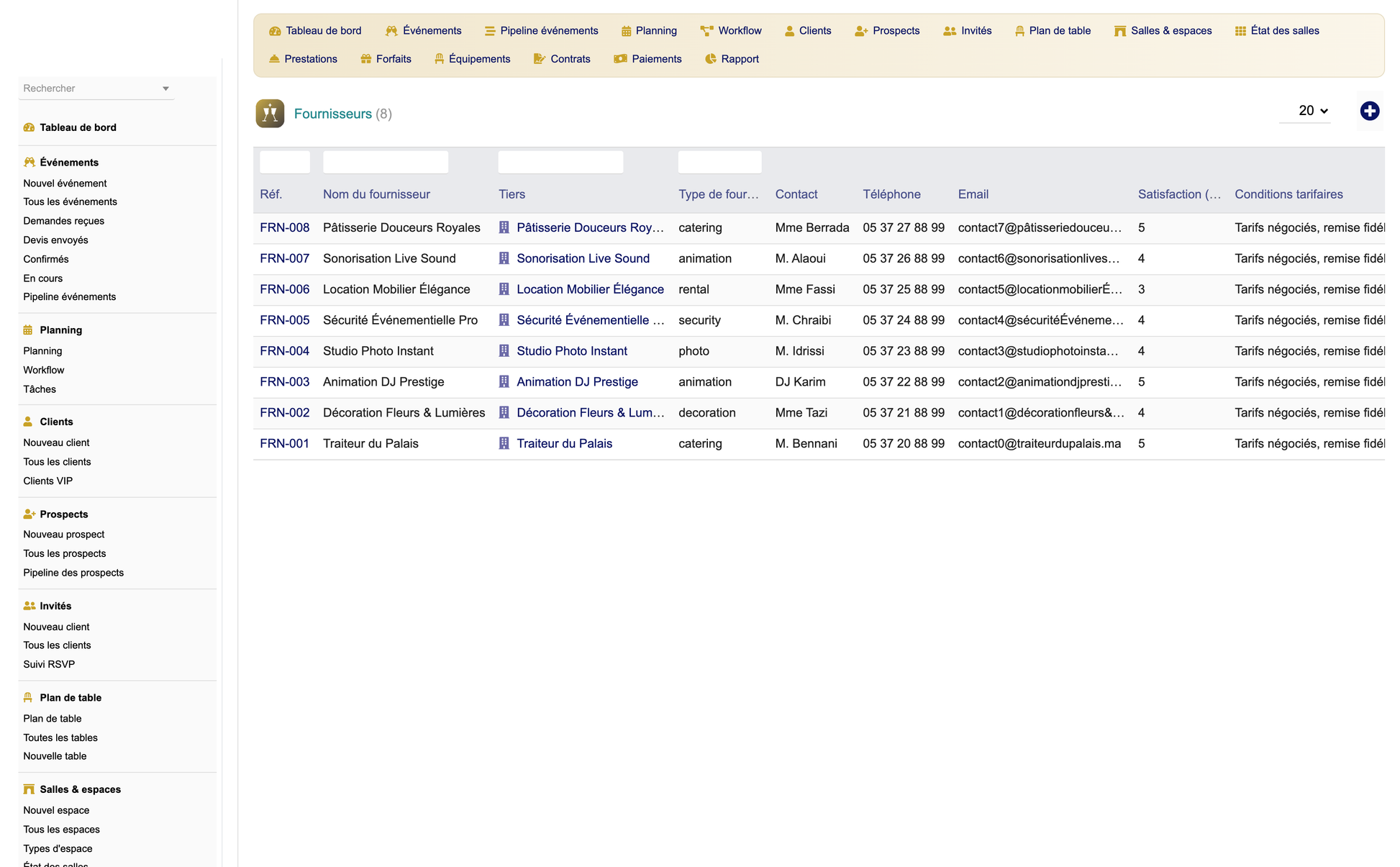The image size is (1400, 867).
Task: Go to Pipeline des prospects in sidebar
Action: [73, 573]
